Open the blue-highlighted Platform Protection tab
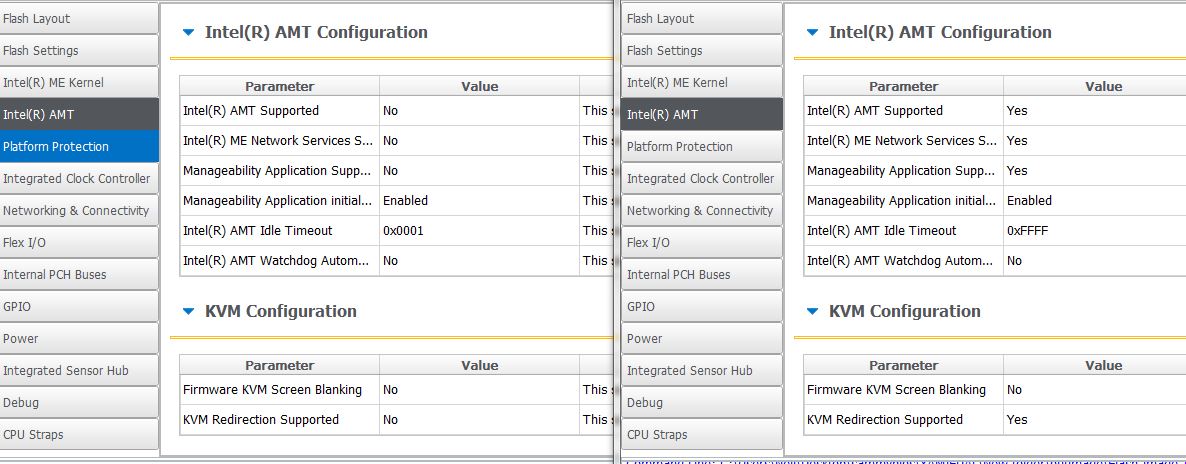The height and width of the screenshot is (464, 1186). (79, 147)
